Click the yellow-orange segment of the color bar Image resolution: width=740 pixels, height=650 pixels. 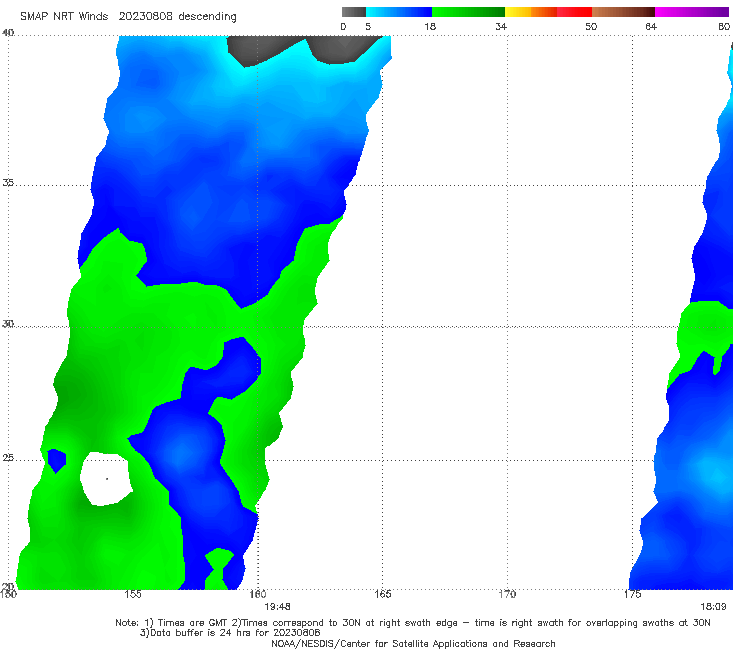(530, 12)
